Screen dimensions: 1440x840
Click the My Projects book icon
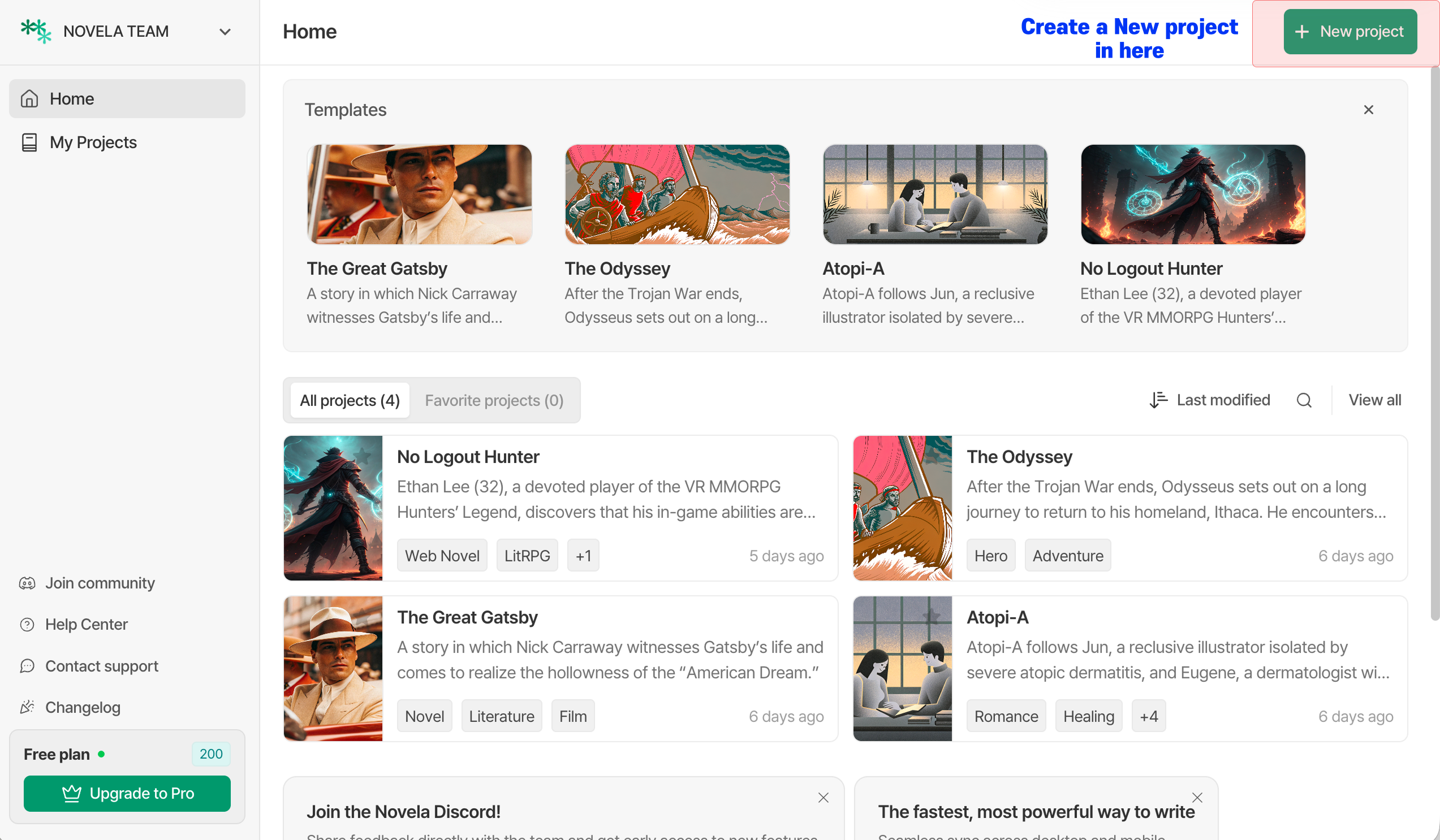[29, 142]
